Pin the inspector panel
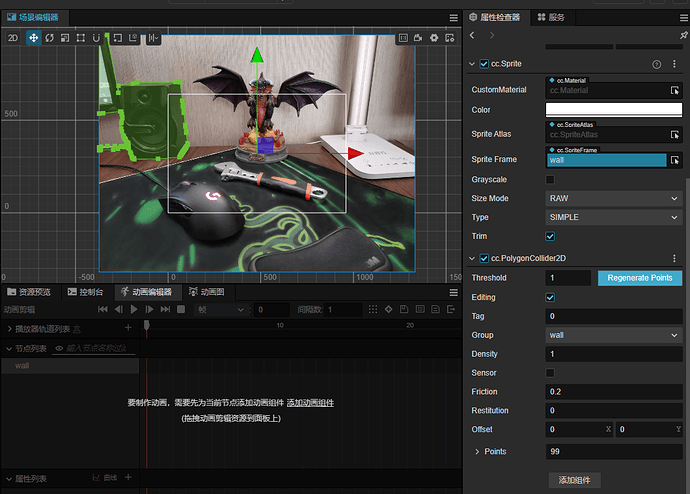This screenshot has height=494, width=690. (683, 35)
